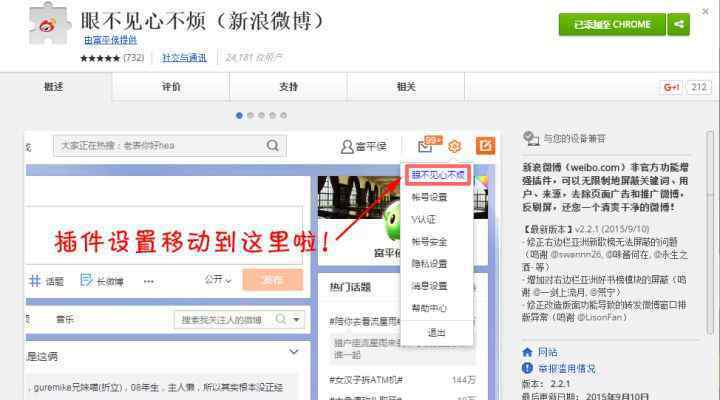Click the (732) rating count
Image resolution: width=720 pixels, height=400 pixels.
click(x=134, y=58)
